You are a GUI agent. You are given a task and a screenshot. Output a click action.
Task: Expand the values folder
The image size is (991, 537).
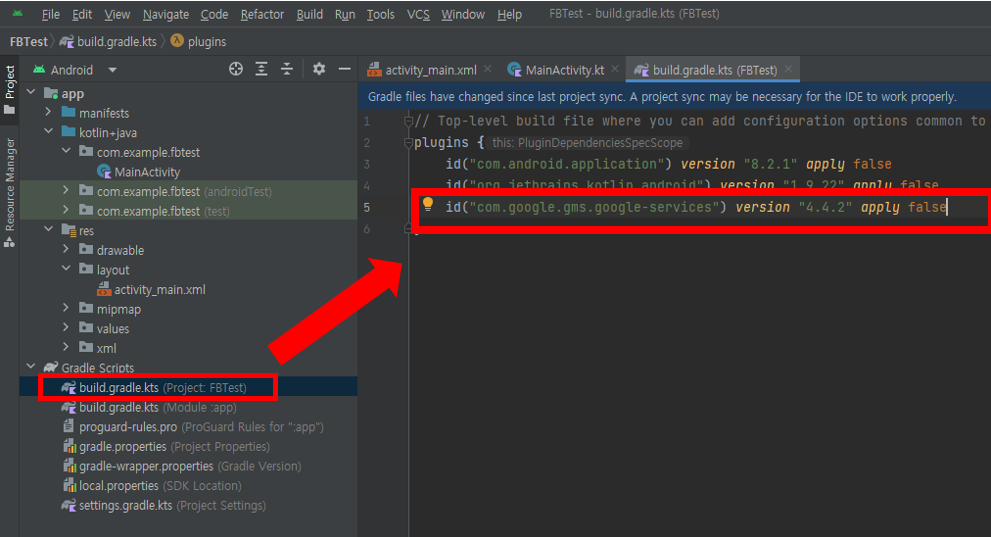[x=66, y=327]
